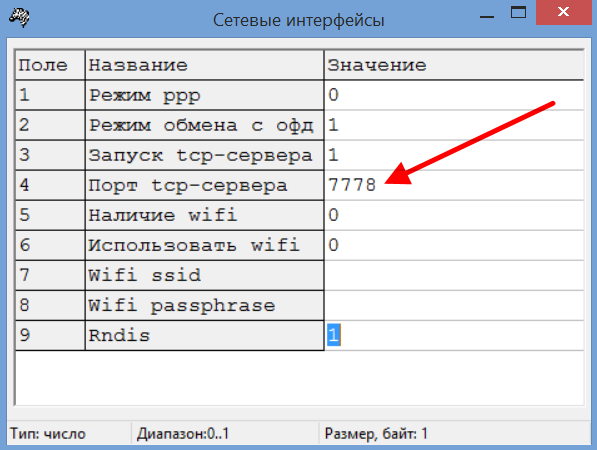Select the Использовать wifi value cell
597x450 pixels.
click(x=454, y=245)
